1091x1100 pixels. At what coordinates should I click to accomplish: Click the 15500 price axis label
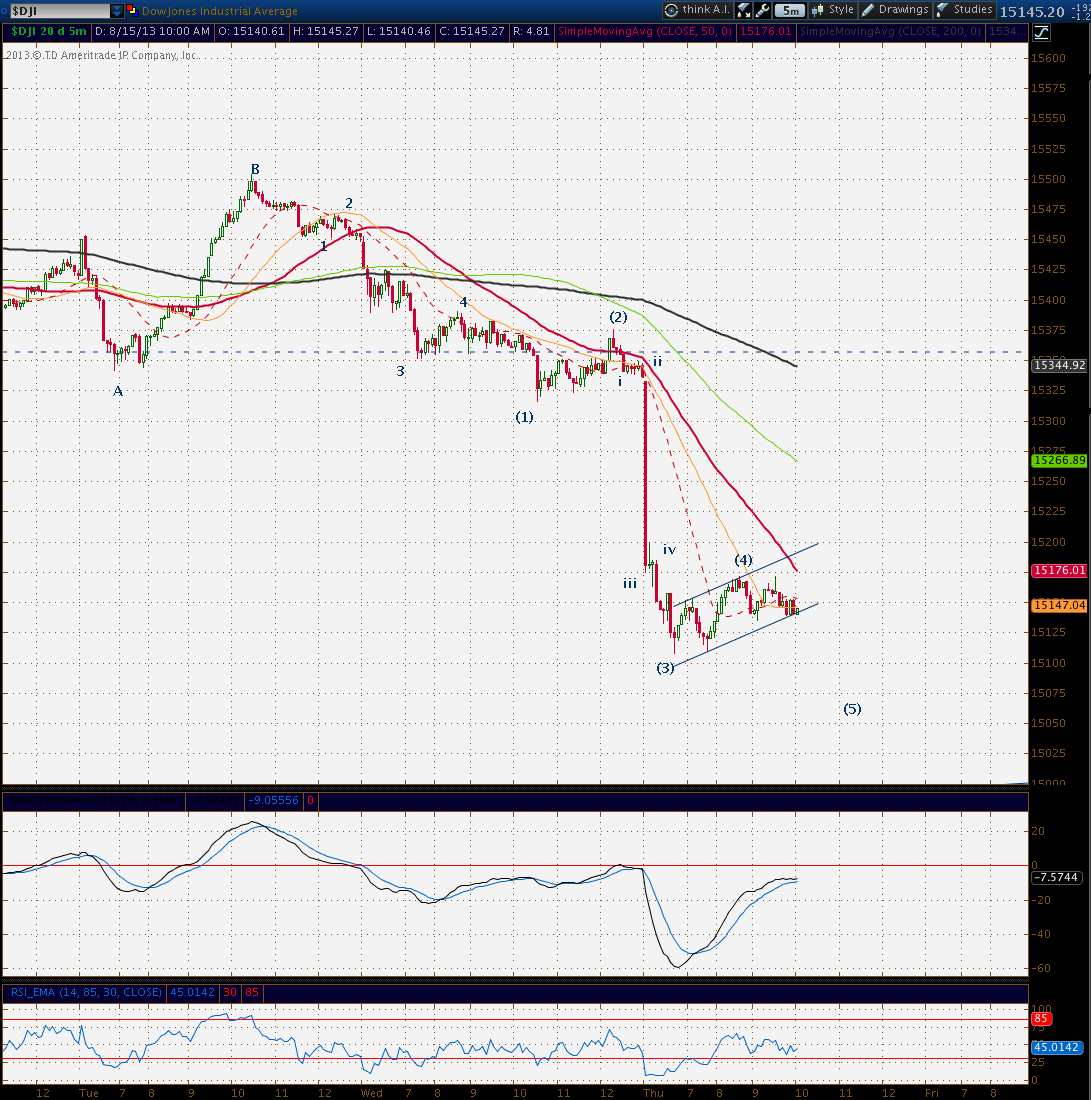point(1048,179)
